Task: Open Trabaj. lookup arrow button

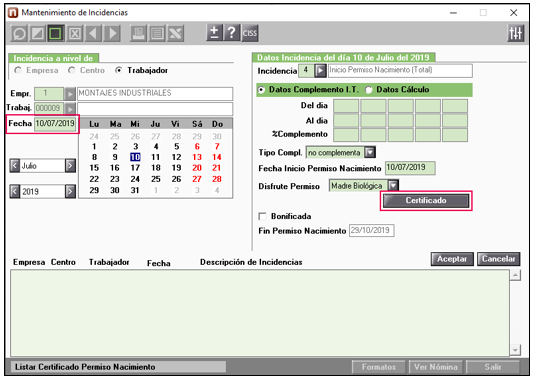Action: (x=70, y=109)
